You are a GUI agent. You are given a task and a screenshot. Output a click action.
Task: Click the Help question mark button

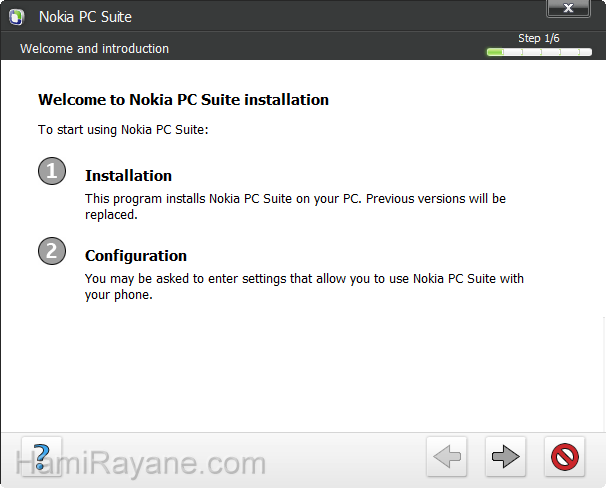41,457
